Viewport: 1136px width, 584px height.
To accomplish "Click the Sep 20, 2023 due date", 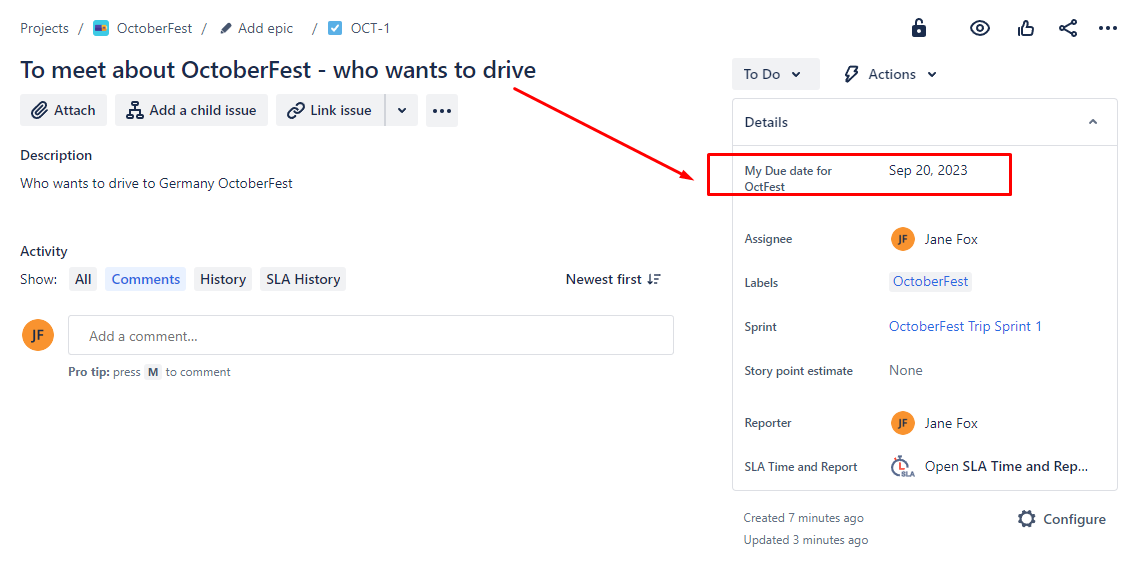I will [927, 170].
